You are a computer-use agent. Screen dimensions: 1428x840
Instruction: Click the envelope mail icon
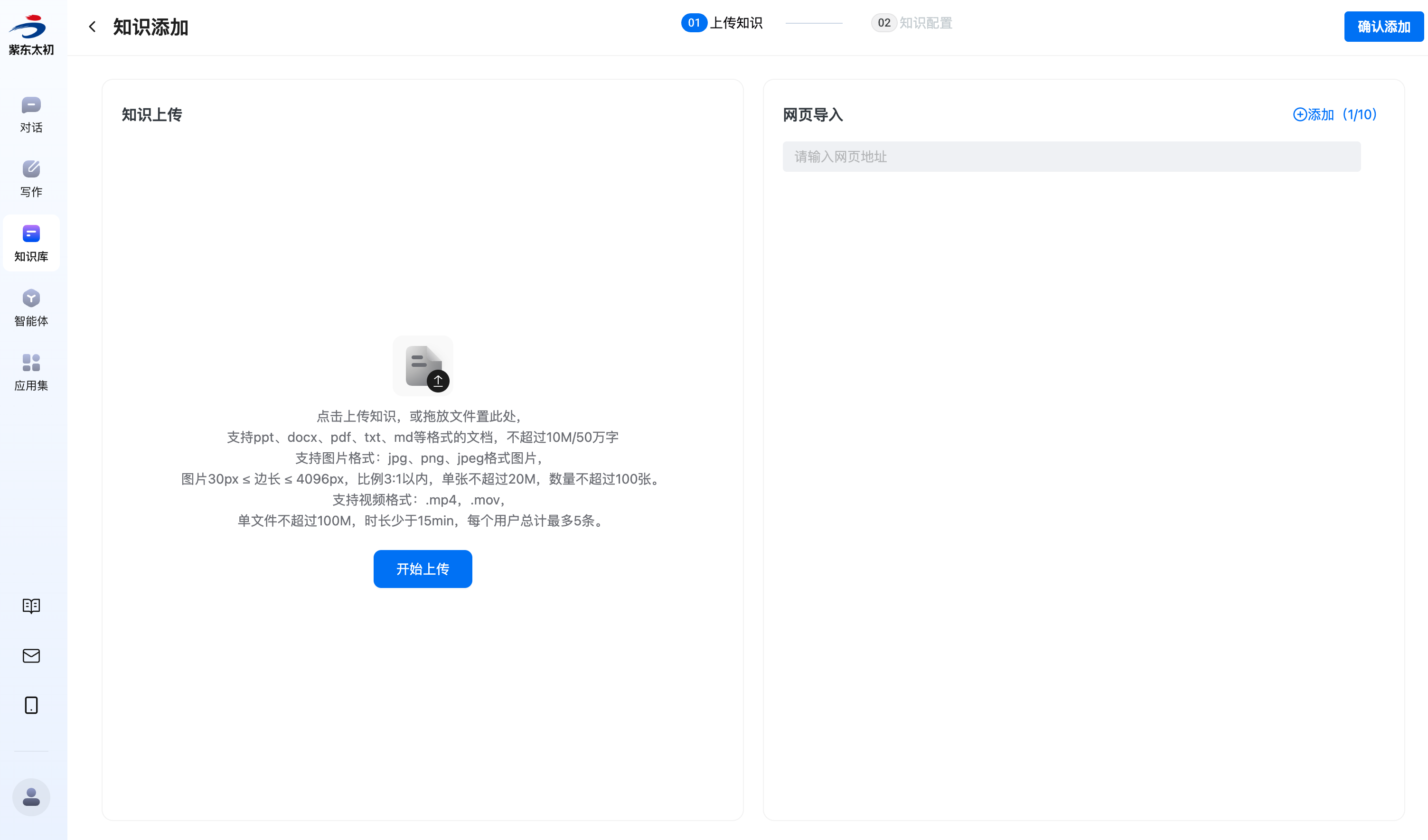[x=31, y=655]
